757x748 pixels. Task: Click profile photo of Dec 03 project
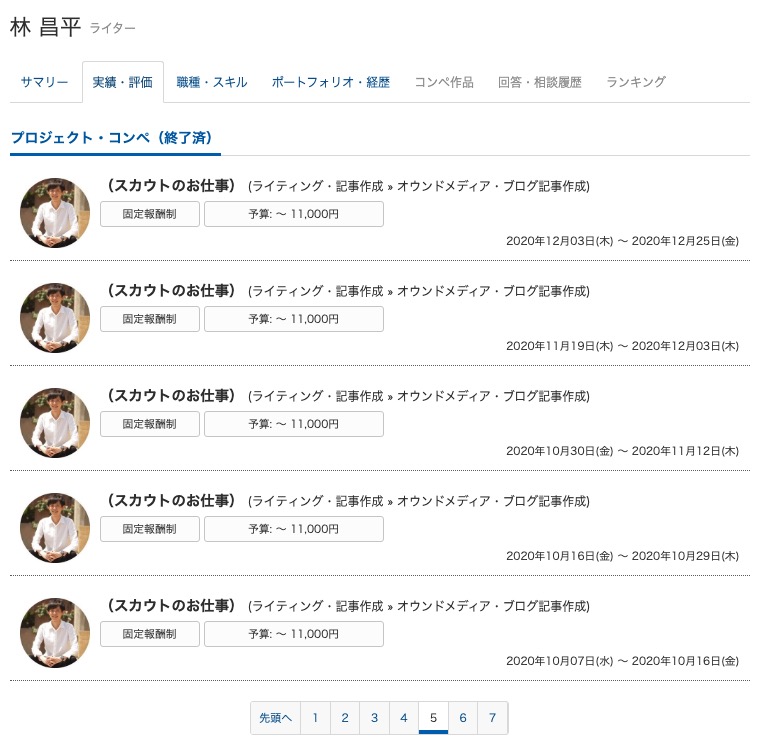point(55,213)
